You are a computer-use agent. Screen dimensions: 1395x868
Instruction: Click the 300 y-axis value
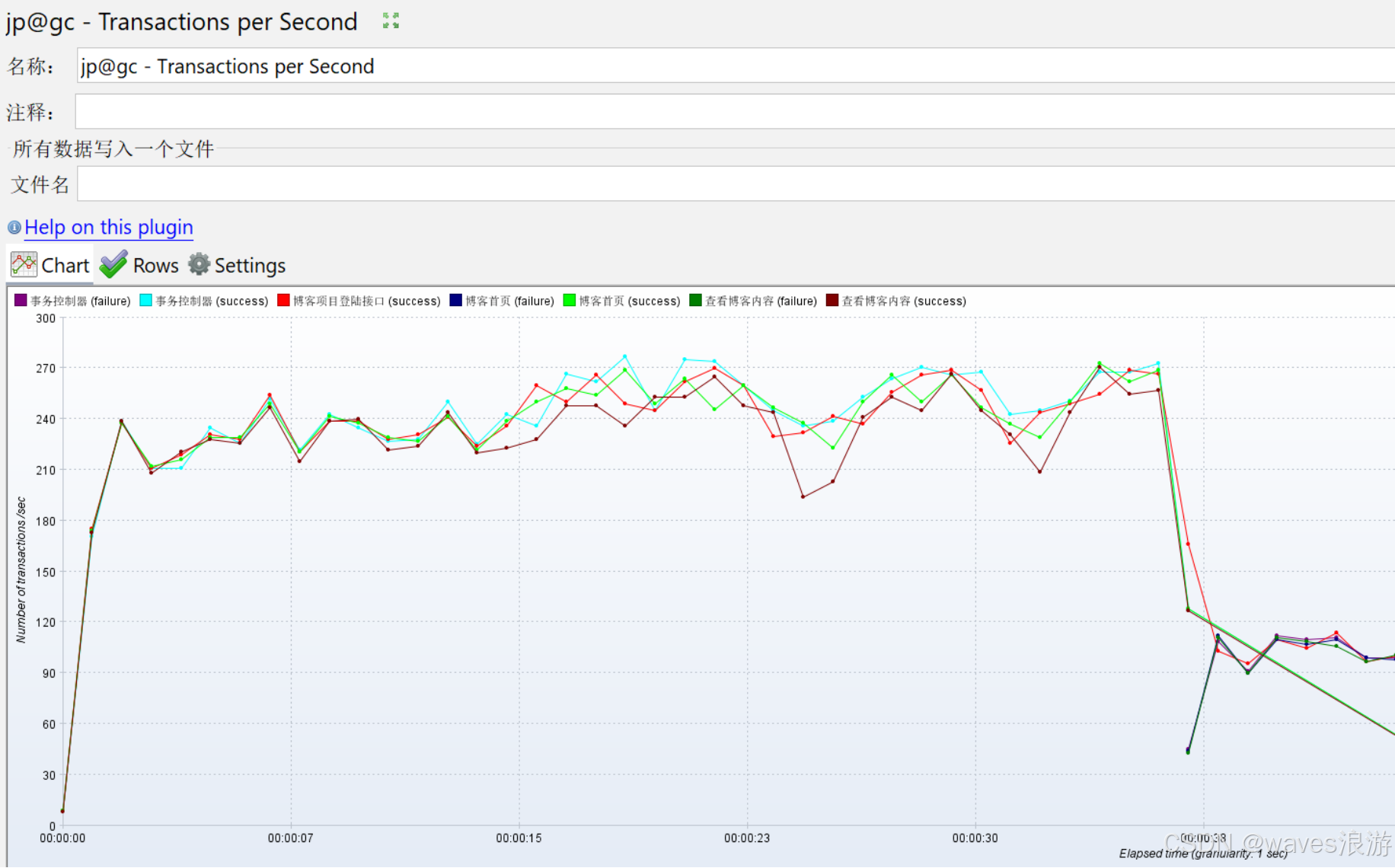(46, 318)
